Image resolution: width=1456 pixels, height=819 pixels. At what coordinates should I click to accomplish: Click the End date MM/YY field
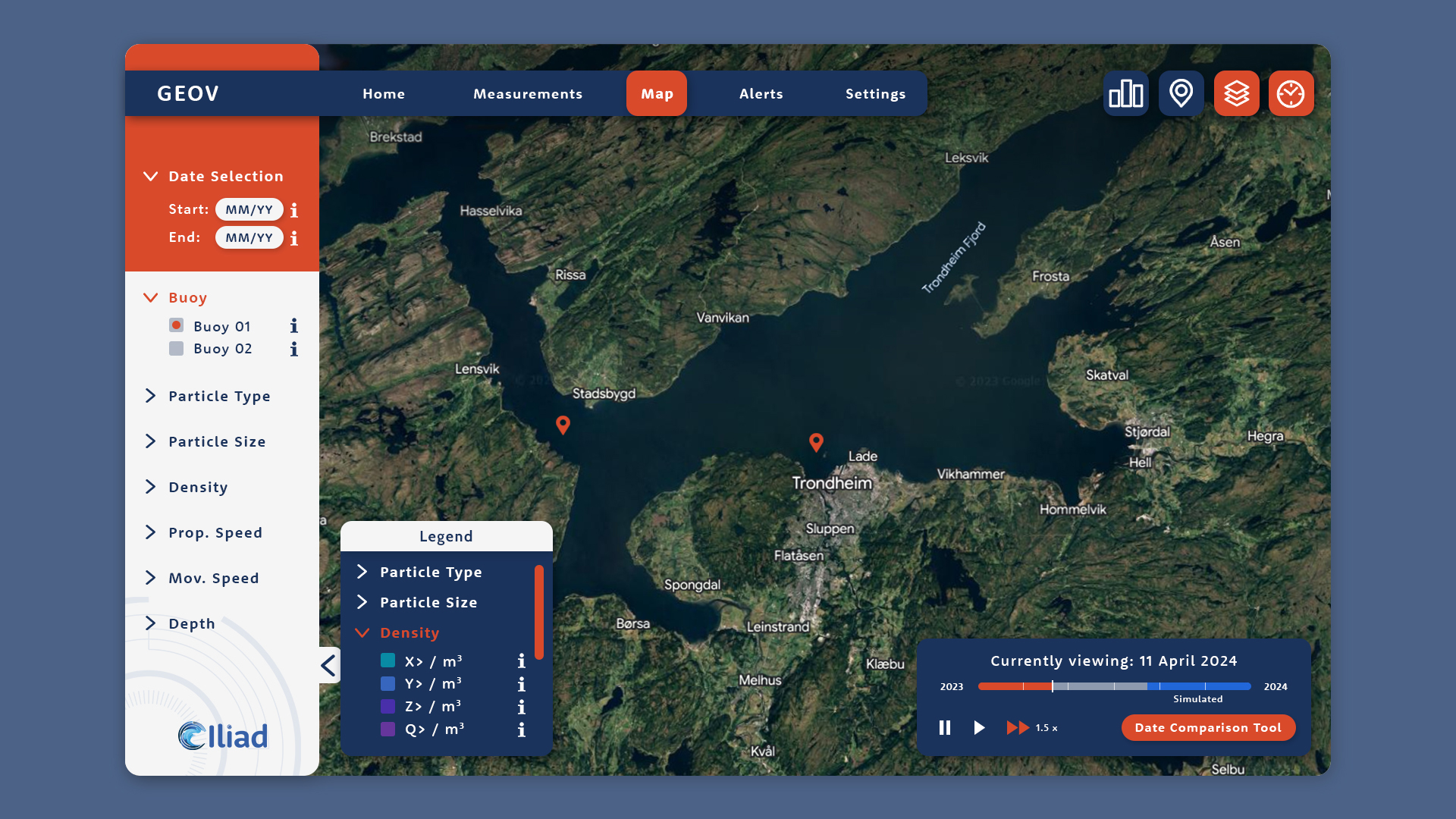249,238
